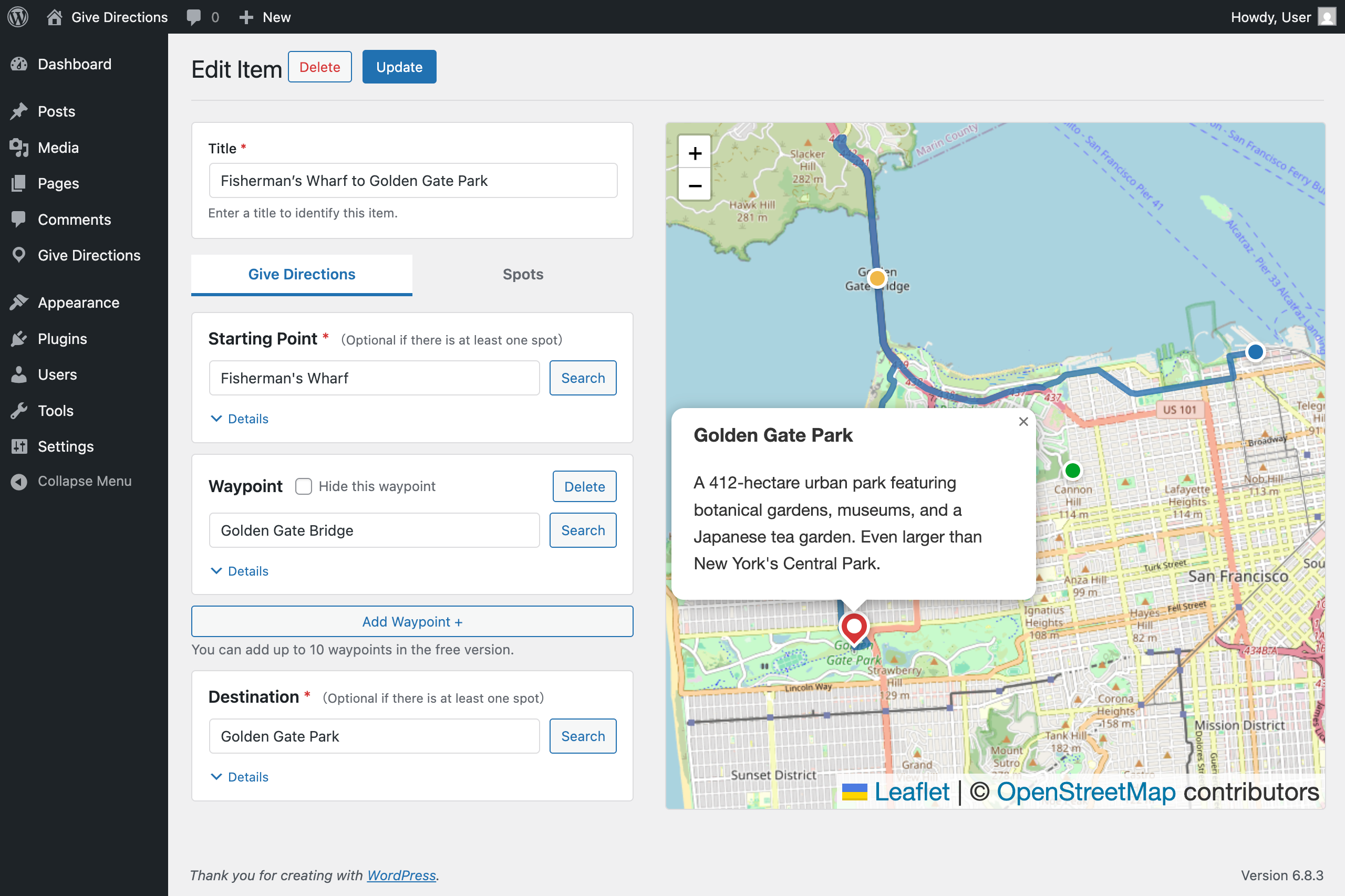Enable the Hide this waypoint checkbox
The height and width of the screenshot is (896, 1345).
[304, 486]
